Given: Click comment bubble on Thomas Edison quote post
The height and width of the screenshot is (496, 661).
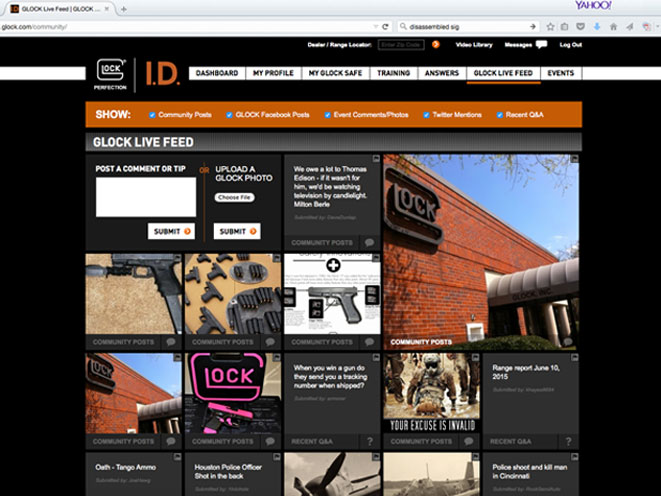Looking at the screenshot, I should pyautogui.click(x=370, y=242).
